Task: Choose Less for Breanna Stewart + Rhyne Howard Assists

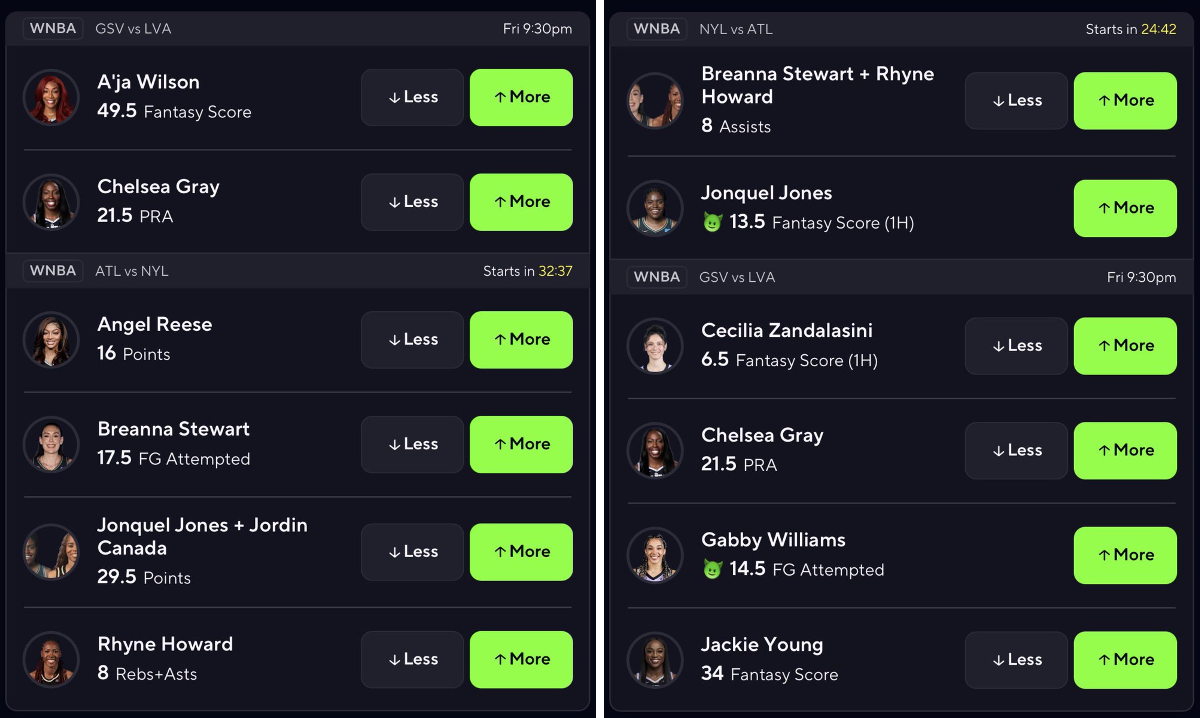Action: tap(1016, 101)
